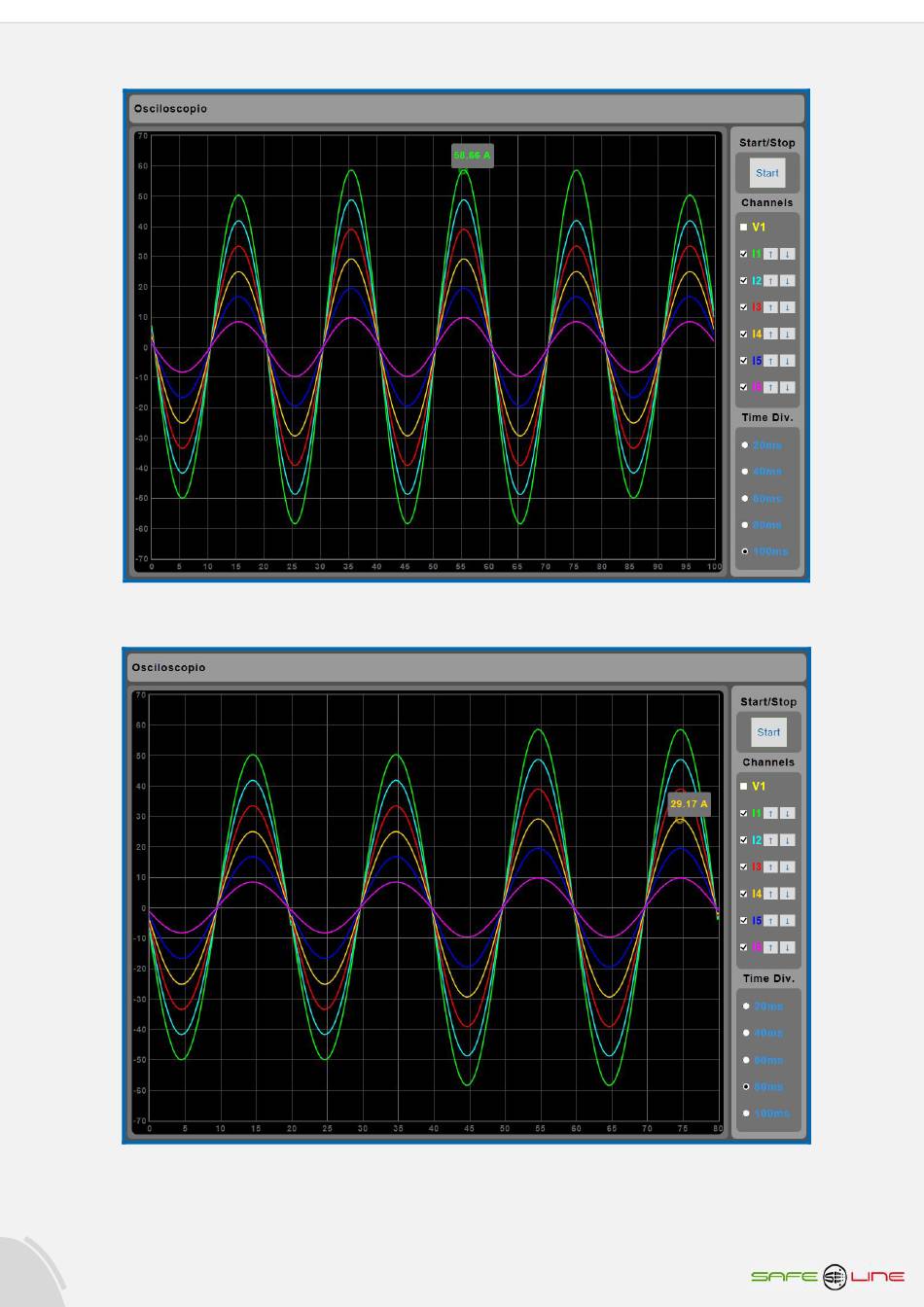Shift I1 trace down in upper oscilloscope
This screenshot has height=1307, width=924.
pyautogui.click(x=788, y=254)
